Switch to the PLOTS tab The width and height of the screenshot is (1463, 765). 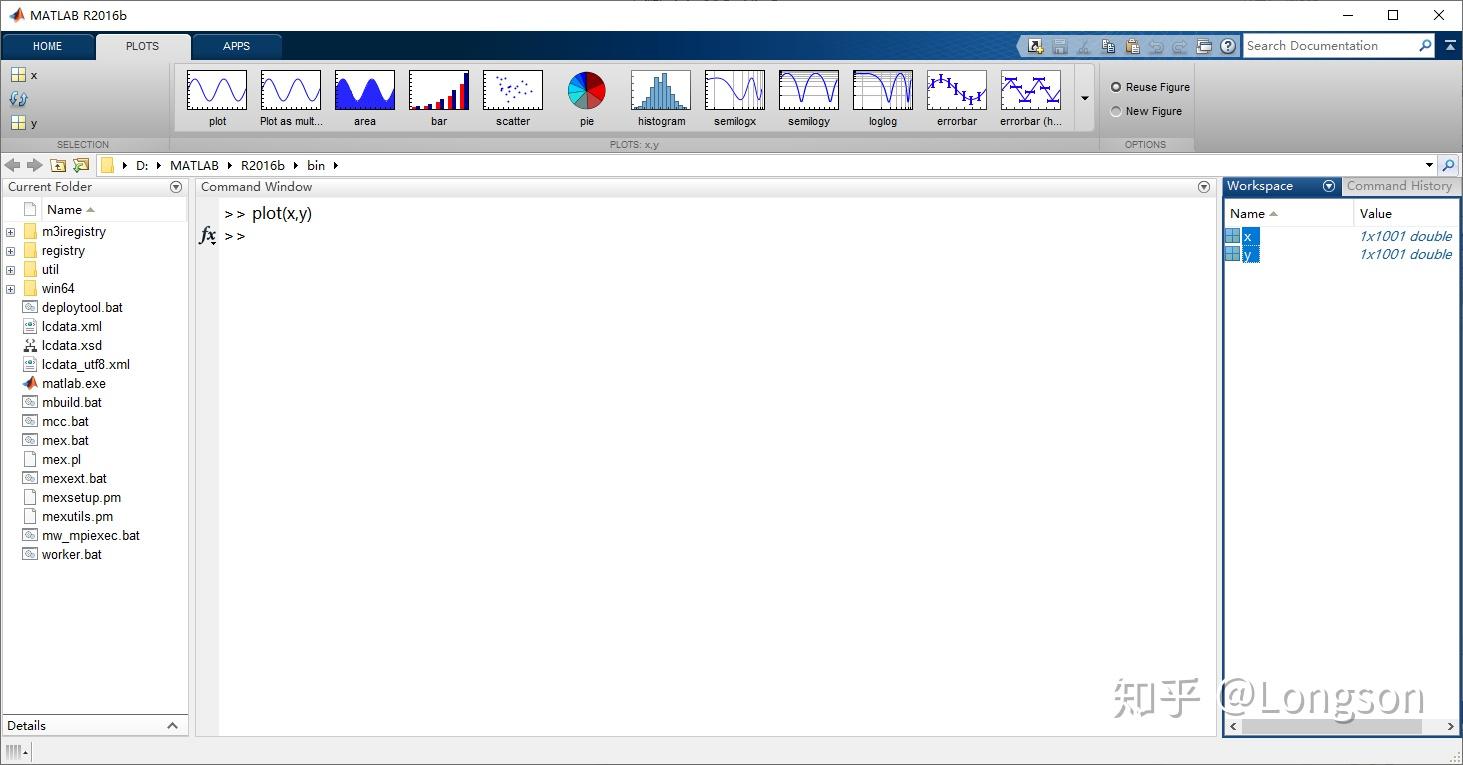[142, 46]
